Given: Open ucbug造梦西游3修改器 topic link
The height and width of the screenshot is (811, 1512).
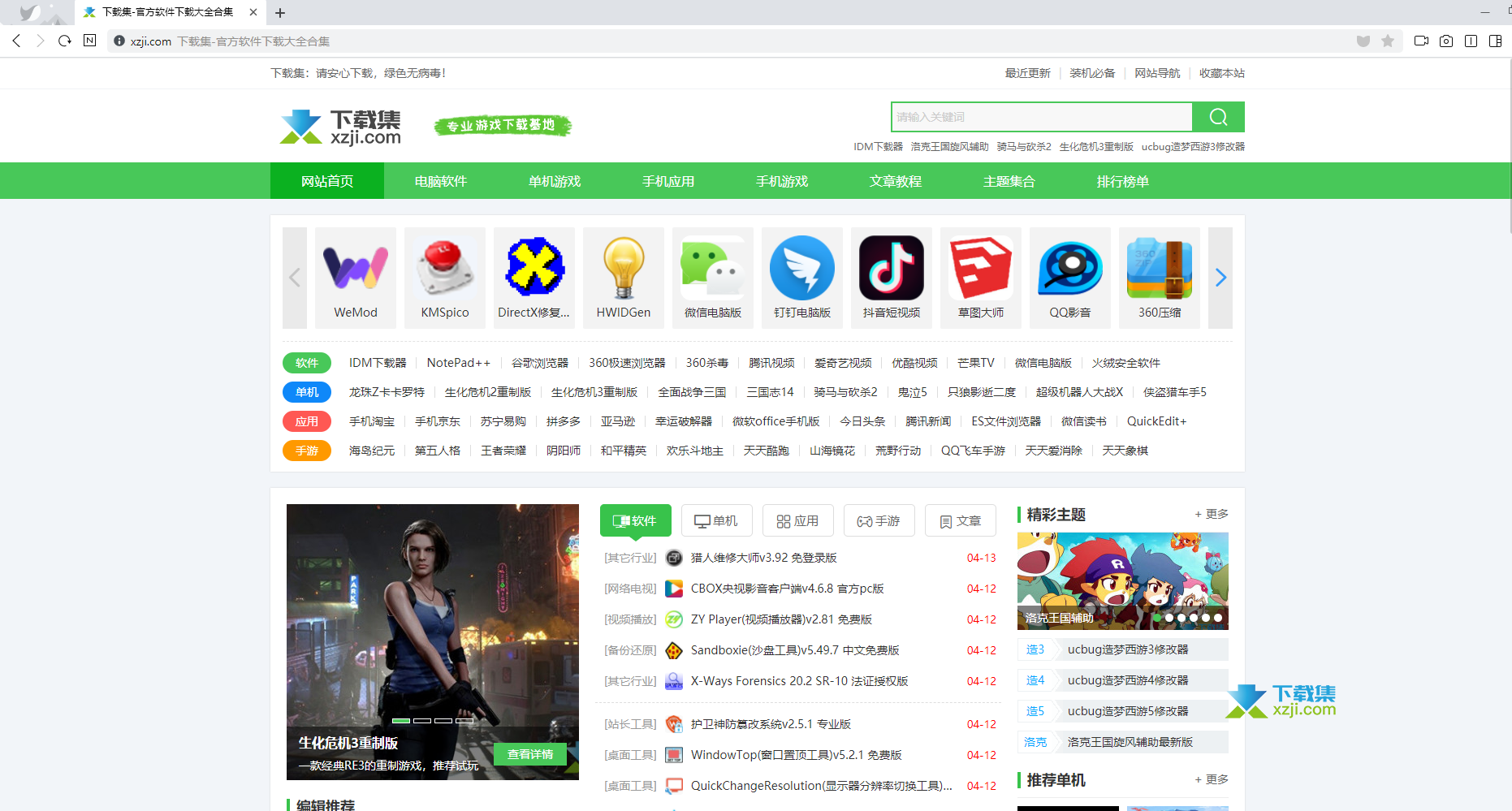Looking at the screenshot, I should tap(1128, 649).
